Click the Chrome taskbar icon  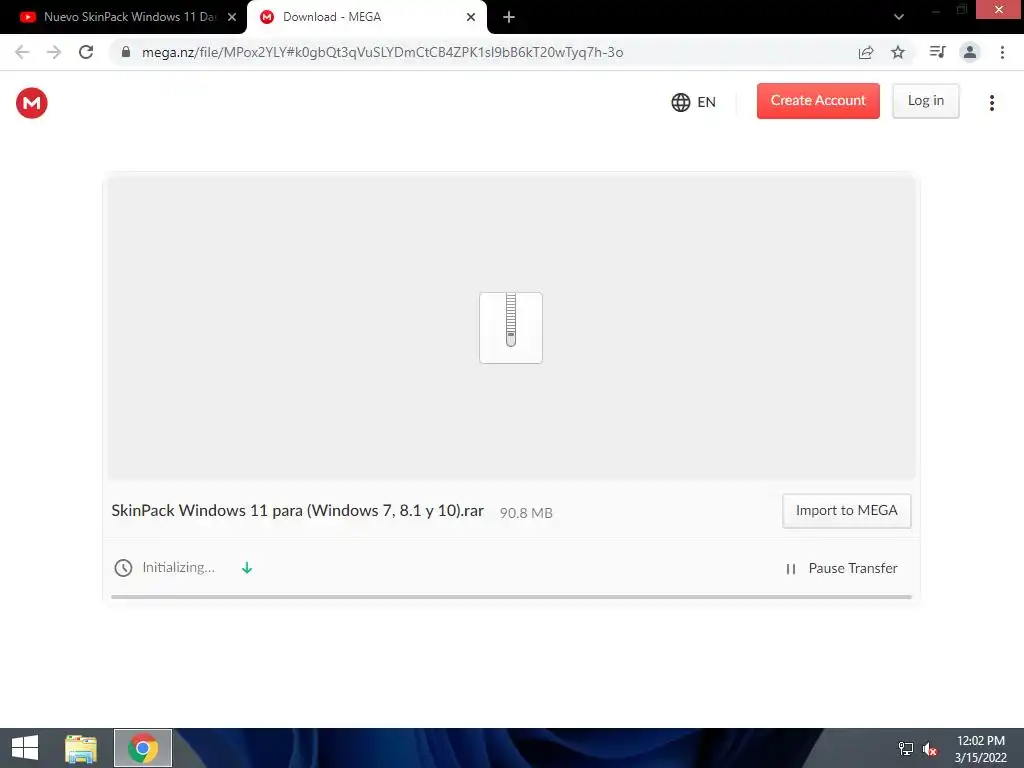pyautogui.click(x=143, y=748)
